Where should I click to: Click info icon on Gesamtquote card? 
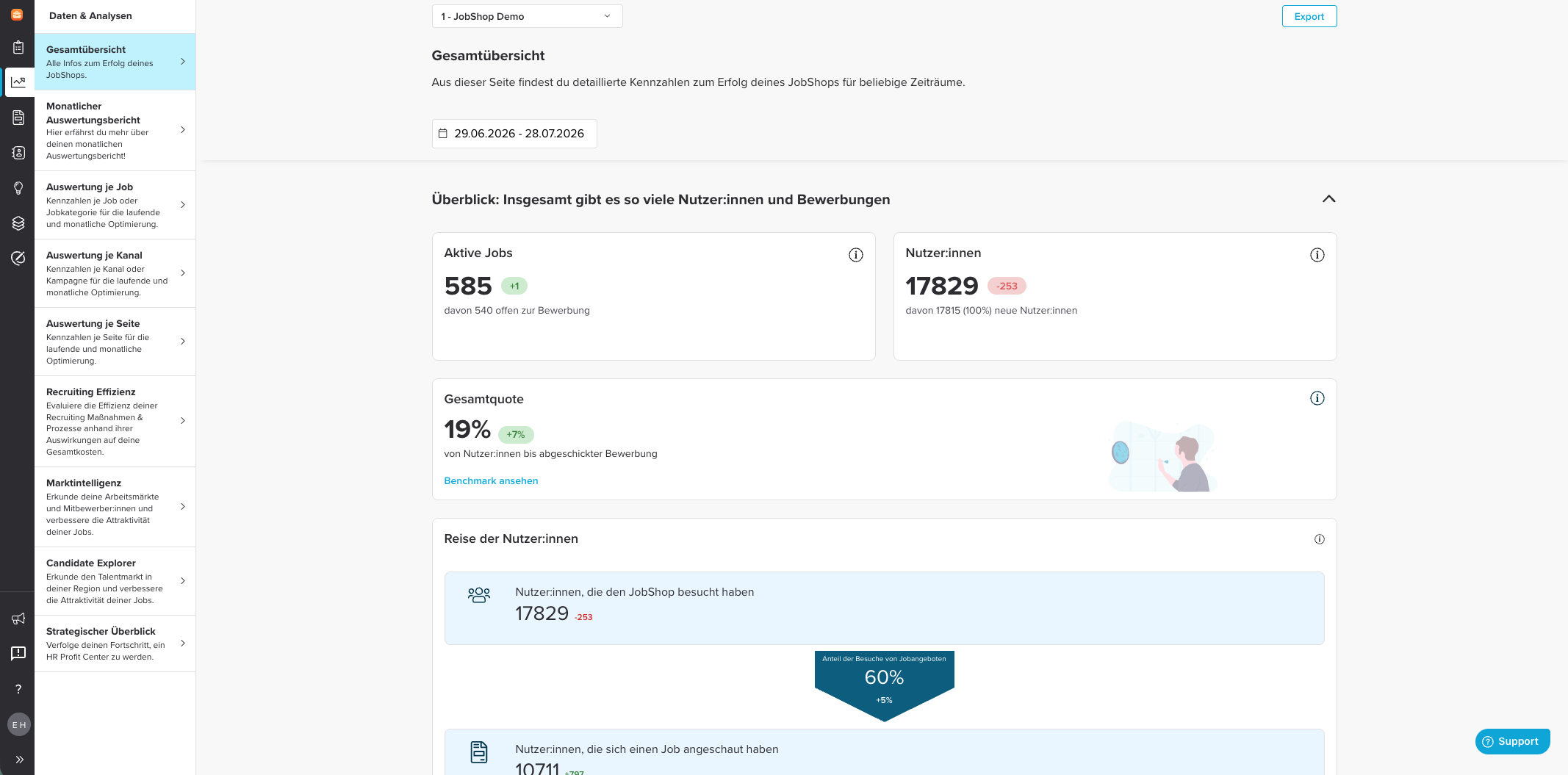pyautogui.click(x=1317, y=398)
